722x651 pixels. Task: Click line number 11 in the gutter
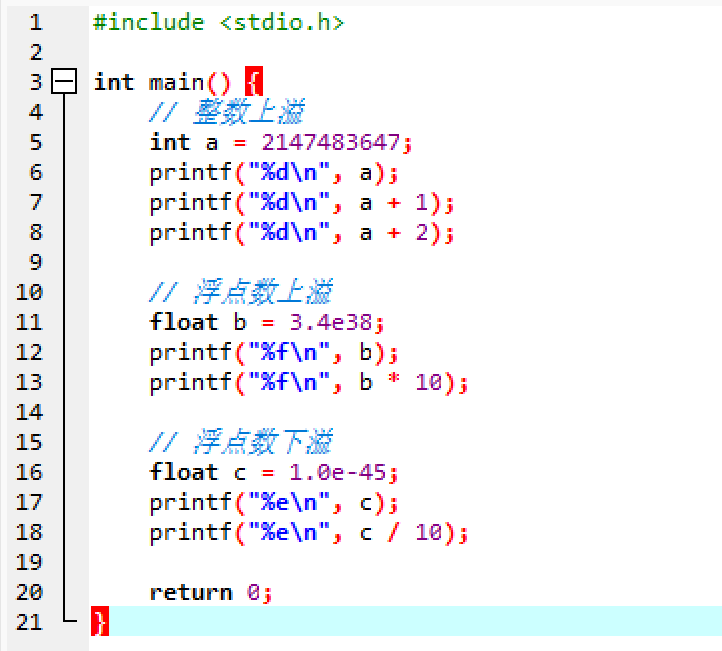pos(29,322)
